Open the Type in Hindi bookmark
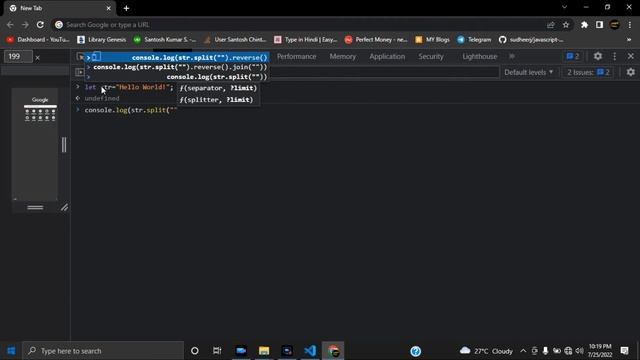 point(306,40)
